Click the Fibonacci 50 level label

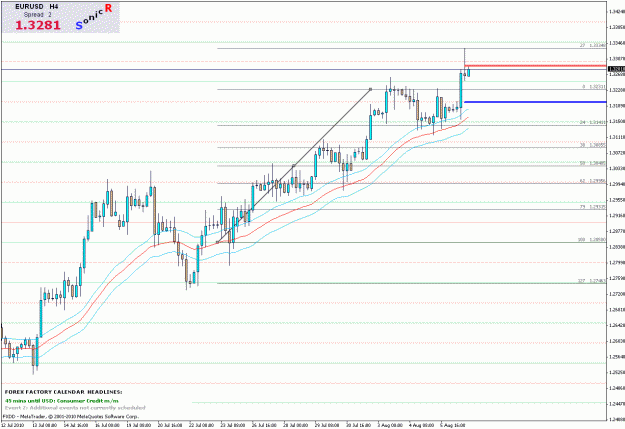click(593, 163)
